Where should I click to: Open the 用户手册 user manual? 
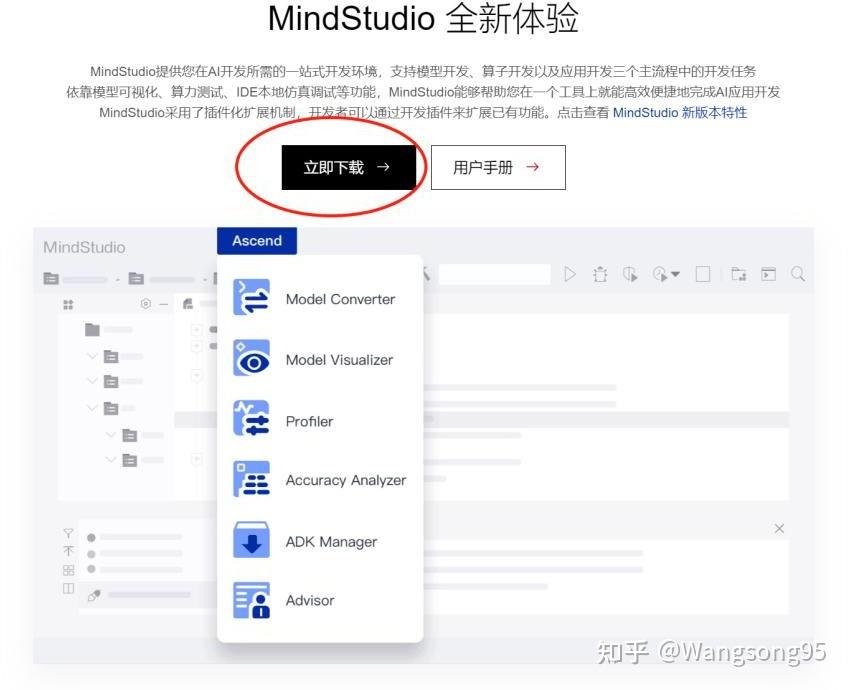(497, 167)
